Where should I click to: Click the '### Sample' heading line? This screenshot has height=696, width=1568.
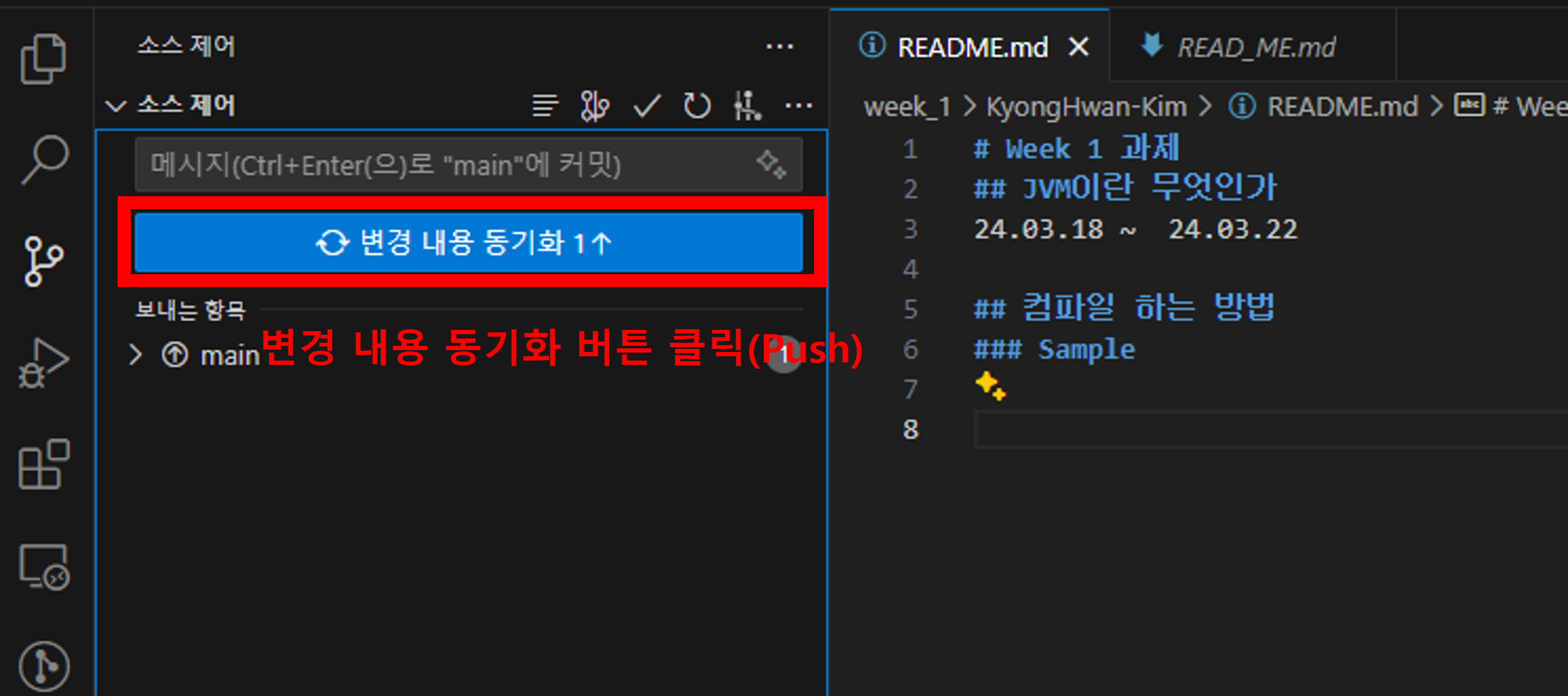pyautogui.click(x=1054, y=350)
